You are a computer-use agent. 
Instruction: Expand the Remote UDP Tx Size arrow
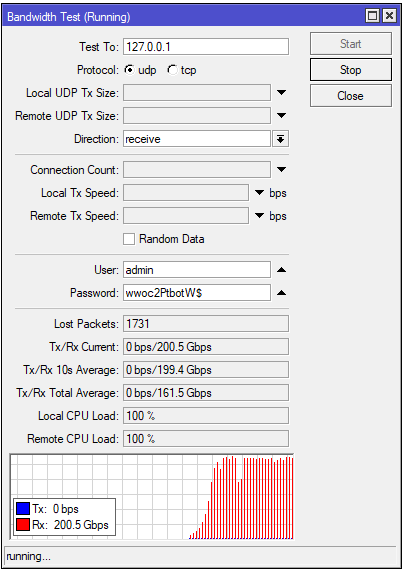tap(281, 116)
